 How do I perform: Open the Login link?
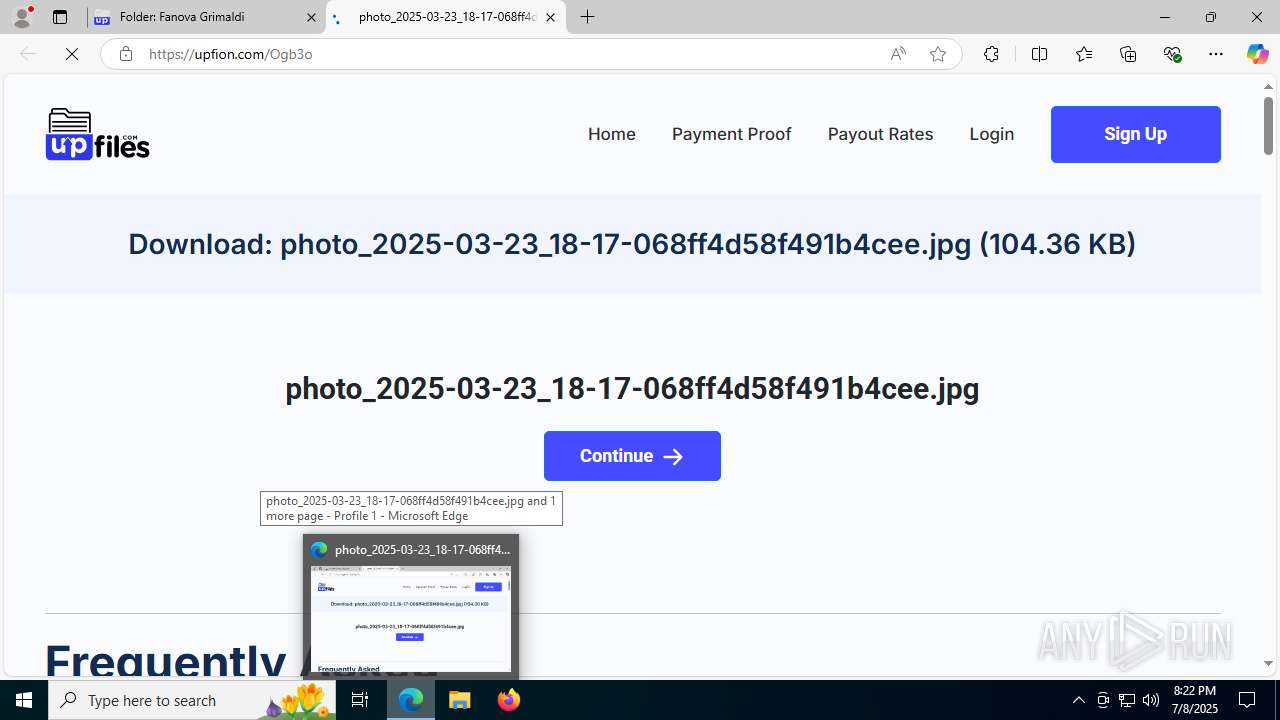tap(991, 134)
